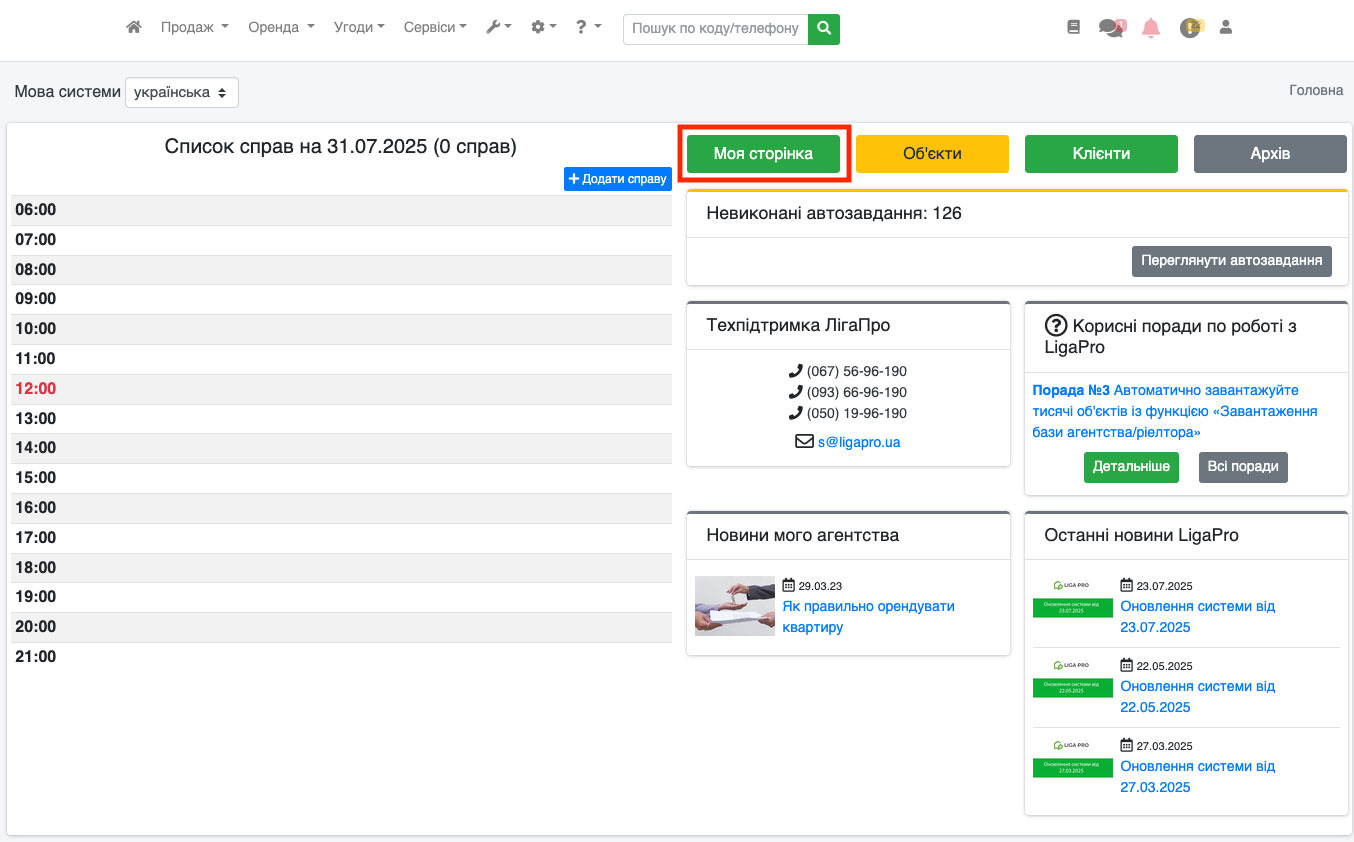Click the Додати справу button
The height and width of the screenshot is (842, 1354).
tap(617, 179)
